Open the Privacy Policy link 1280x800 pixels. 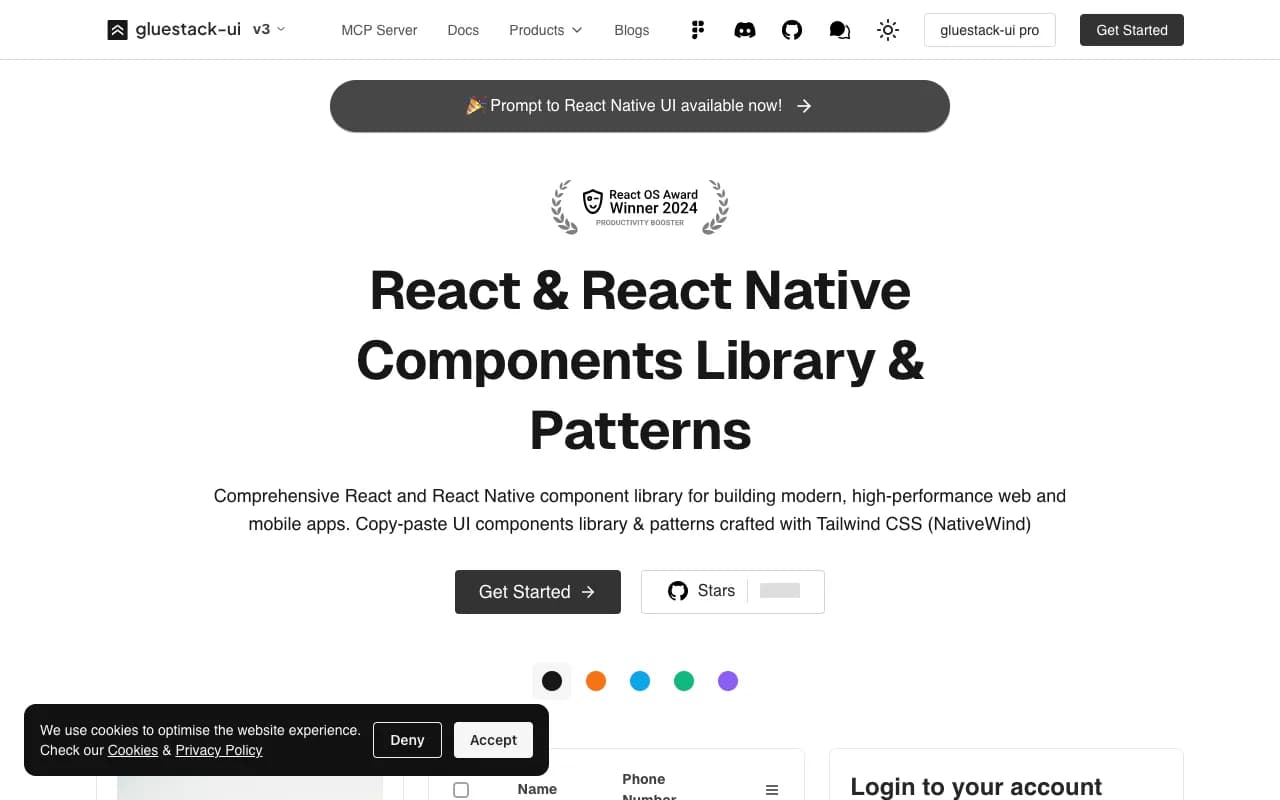pos(219,750)
